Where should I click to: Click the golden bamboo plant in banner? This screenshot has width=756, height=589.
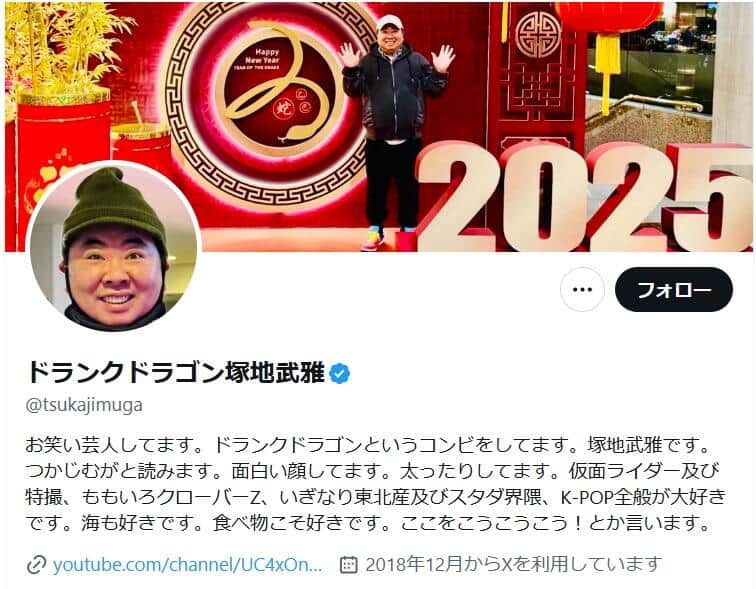[63, 48]
